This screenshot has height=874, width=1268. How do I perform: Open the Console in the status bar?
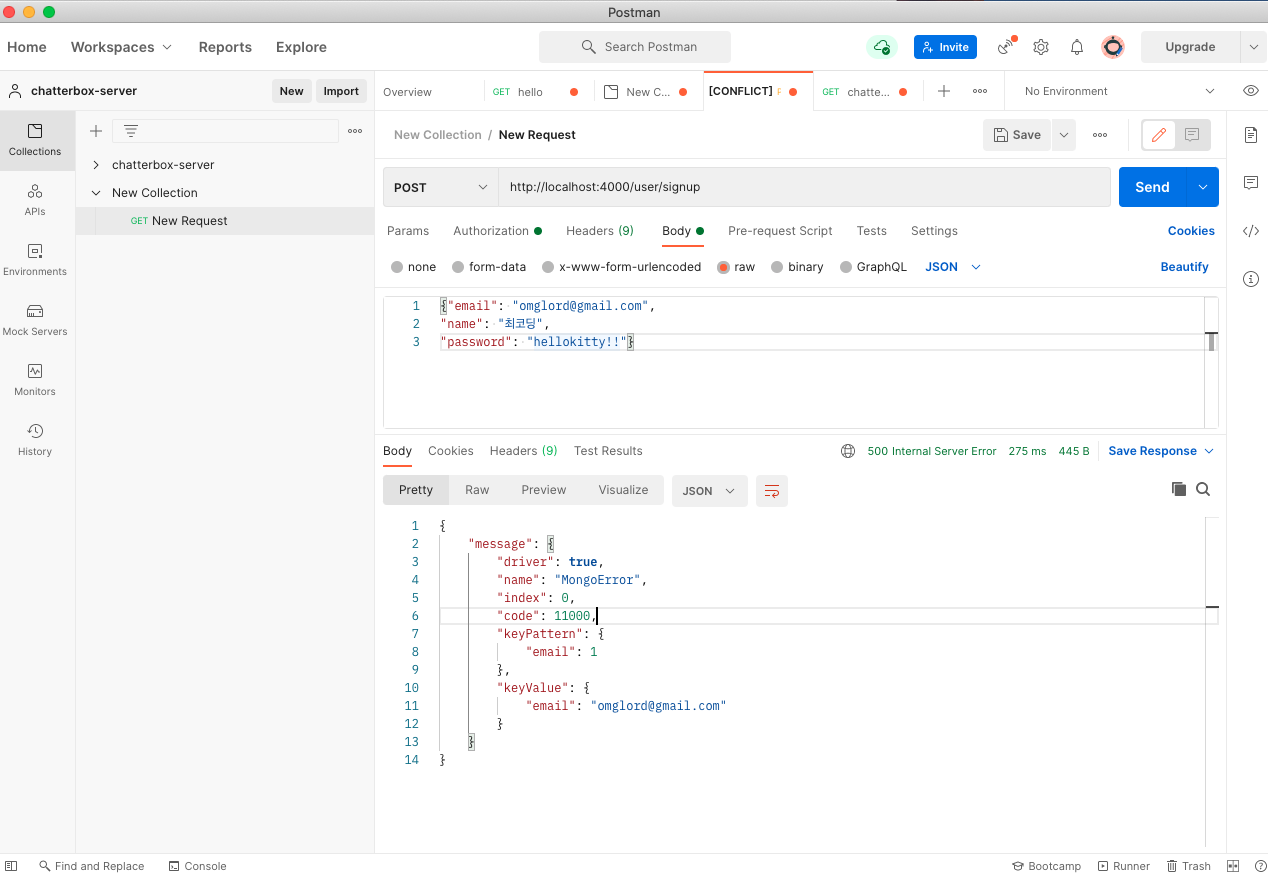(x=197, y=866)
